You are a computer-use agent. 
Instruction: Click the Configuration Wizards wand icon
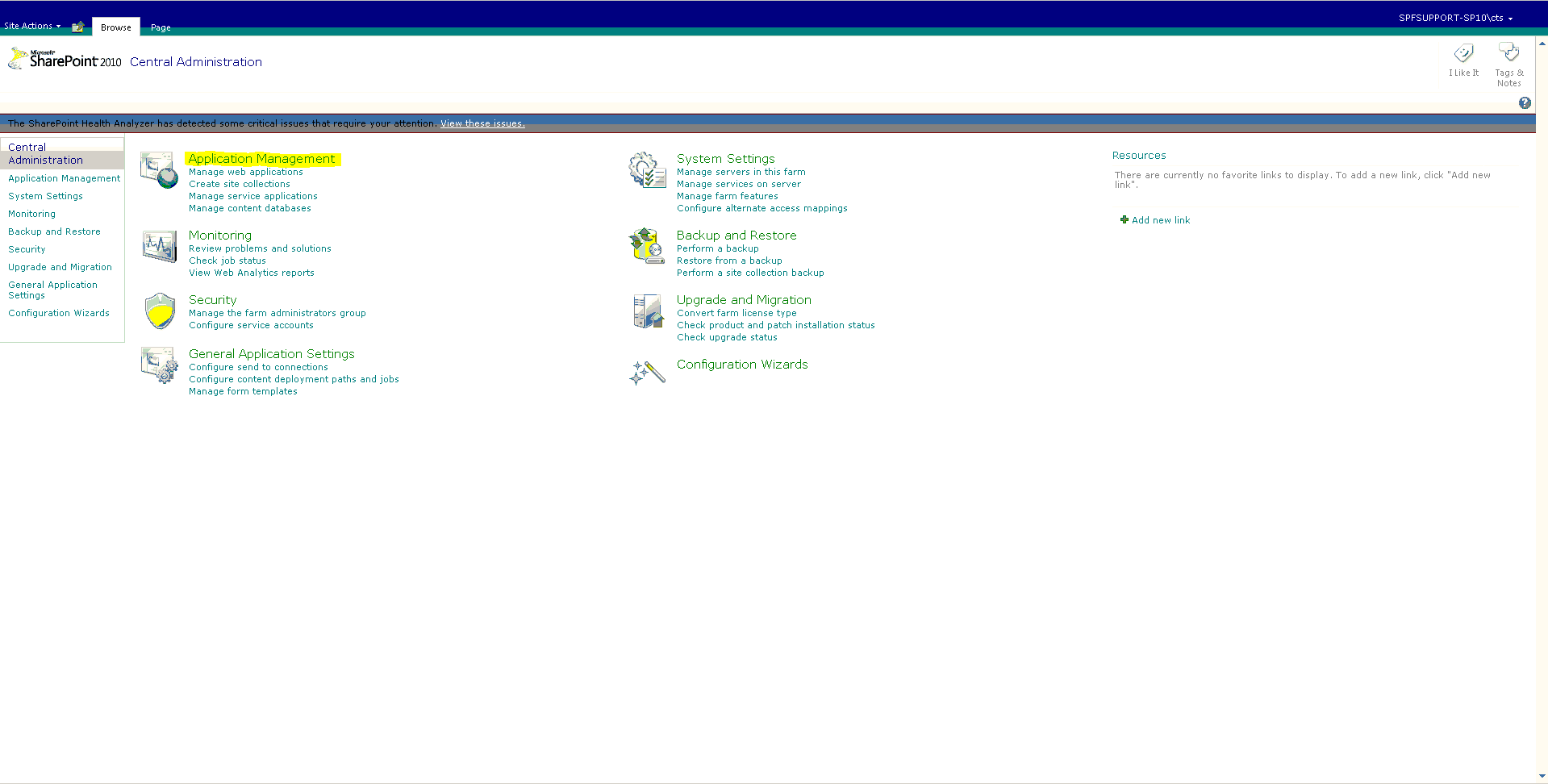click(647, 372)
